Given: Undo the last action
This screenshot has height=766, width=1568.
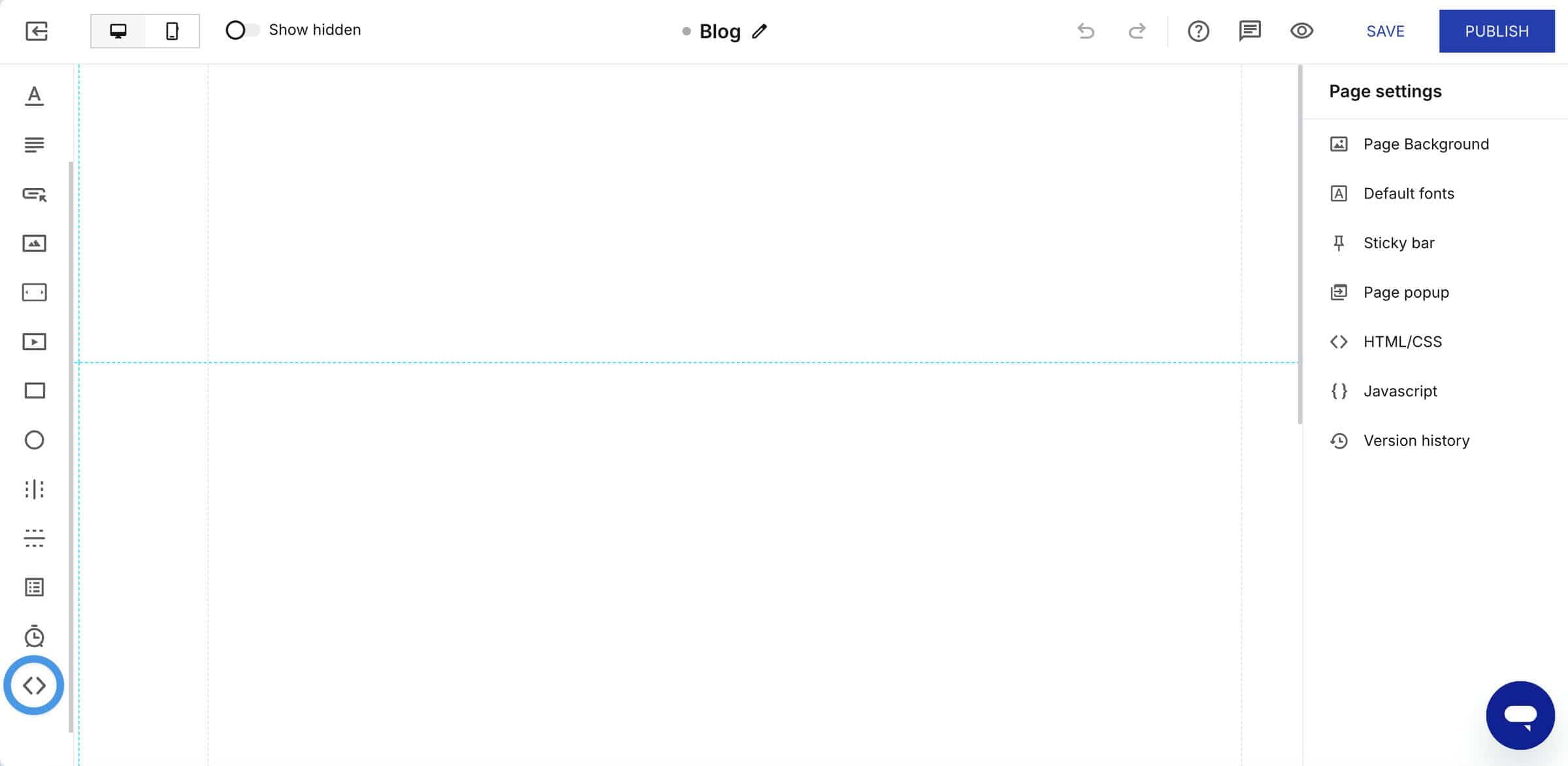Looking at the screenshot, I should [1086, 31].
